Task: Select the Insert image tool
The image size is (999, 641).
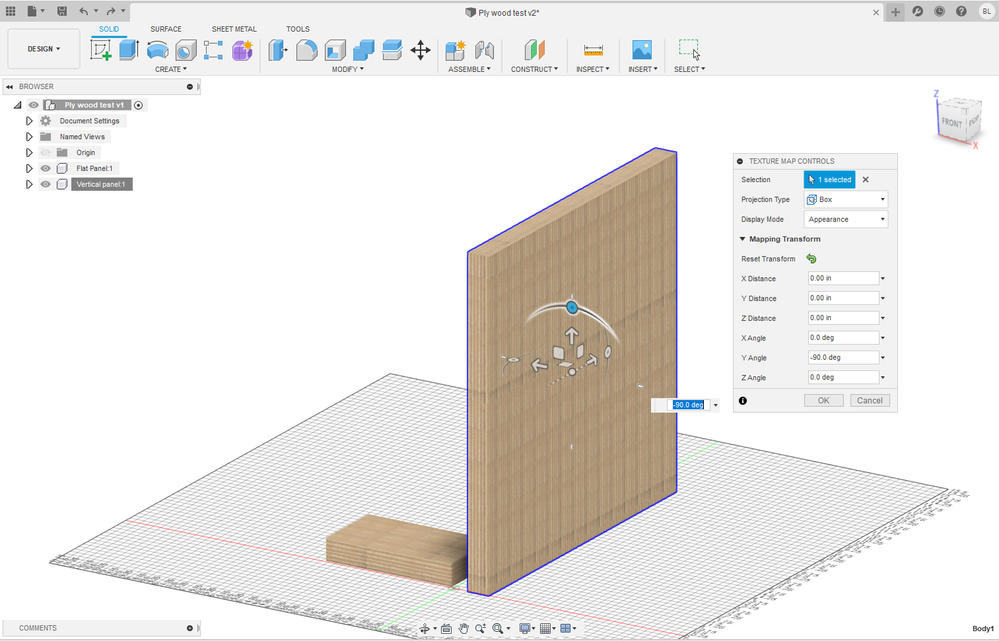Action: pyautogui.click(x=642, y=50)
